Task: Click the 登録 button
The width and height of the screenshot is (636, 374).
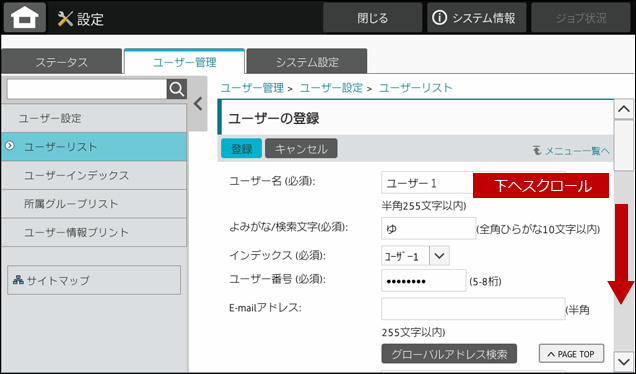Action: (x=241, y=148)
